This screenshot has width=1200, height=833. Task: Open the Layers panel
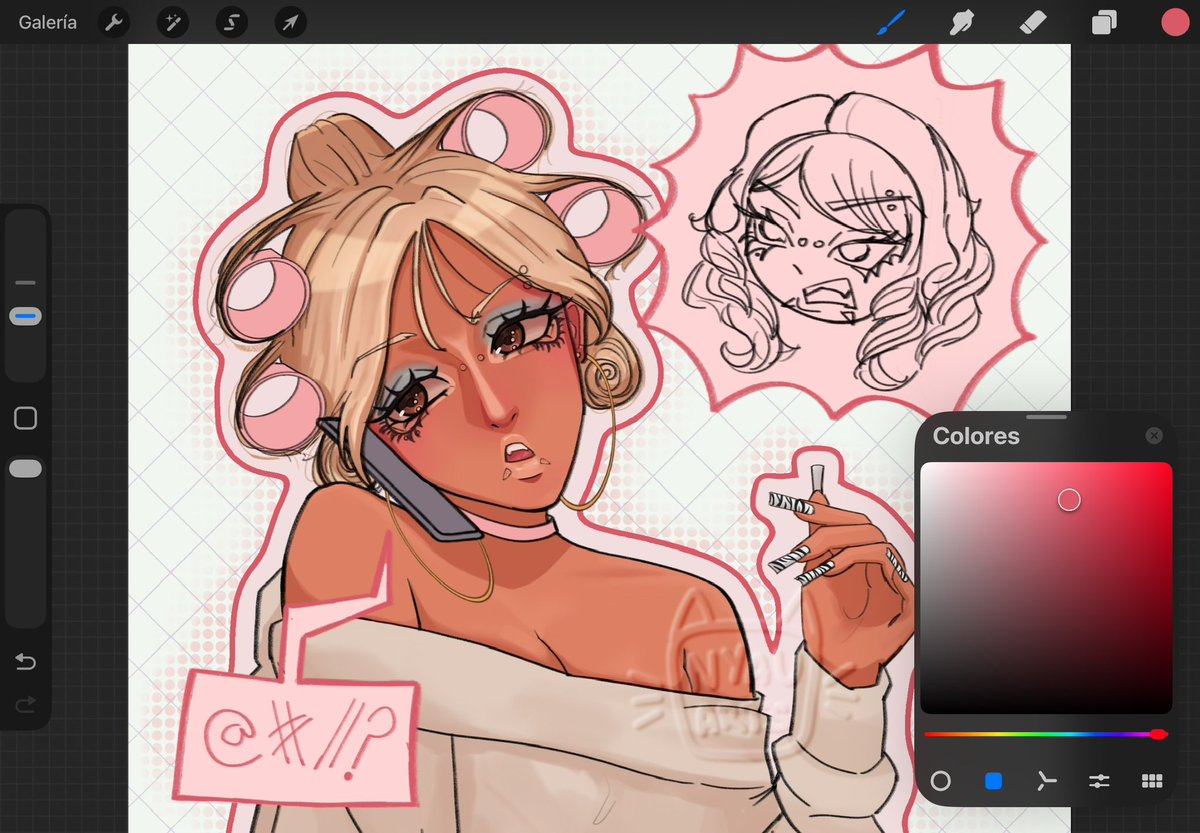pyautogui.click(x=1104, y=22)
